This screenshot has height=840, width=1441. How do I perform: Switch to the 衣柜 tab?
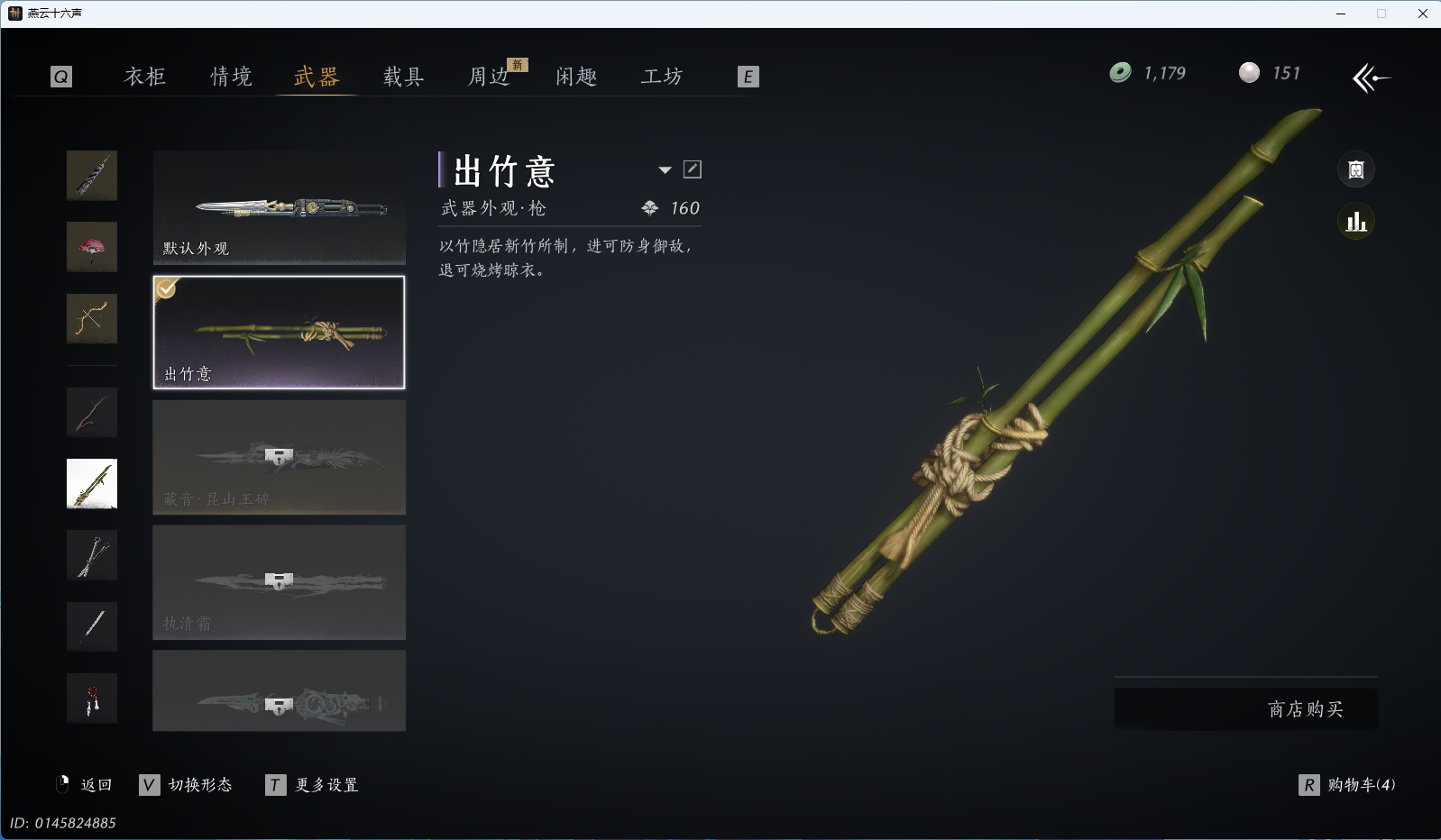(145, 77)
